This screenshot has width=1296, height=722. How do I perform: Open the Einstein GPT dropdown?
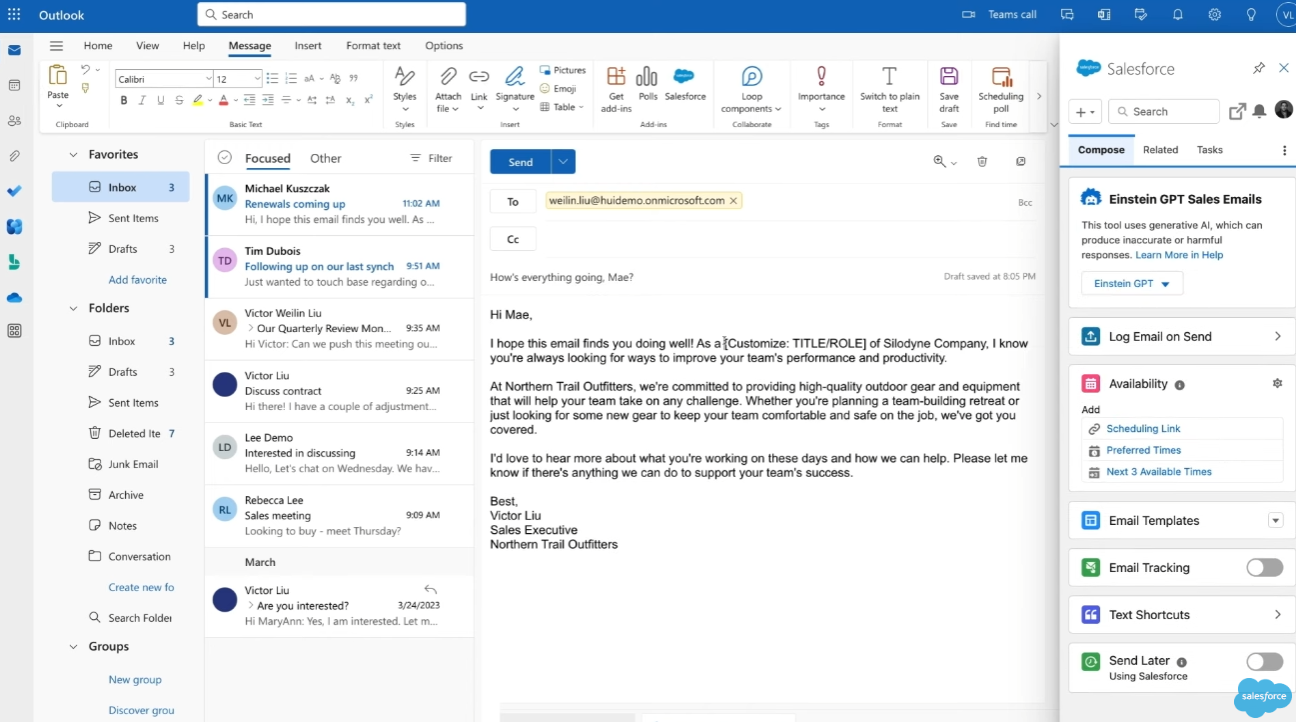pyautogui.click(x=1132, y=284)
